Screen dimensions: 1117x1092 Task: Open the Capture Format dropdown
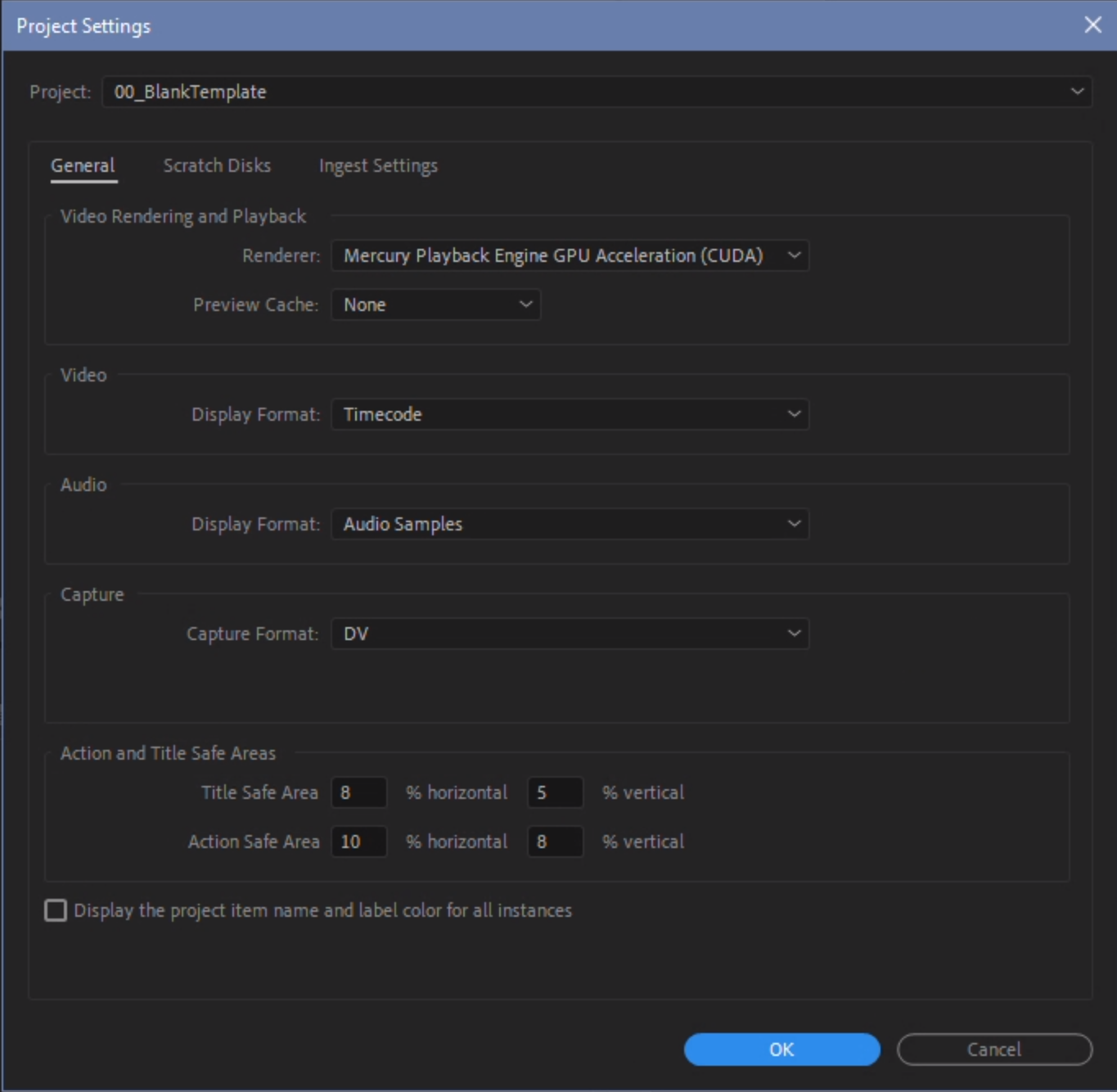[570, 633]
